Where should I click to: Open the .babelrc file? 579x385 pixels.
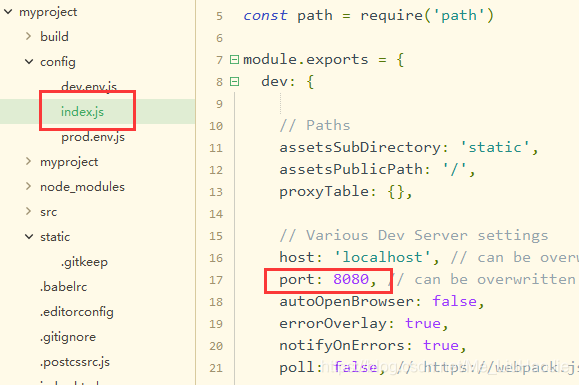click(64, 286)
